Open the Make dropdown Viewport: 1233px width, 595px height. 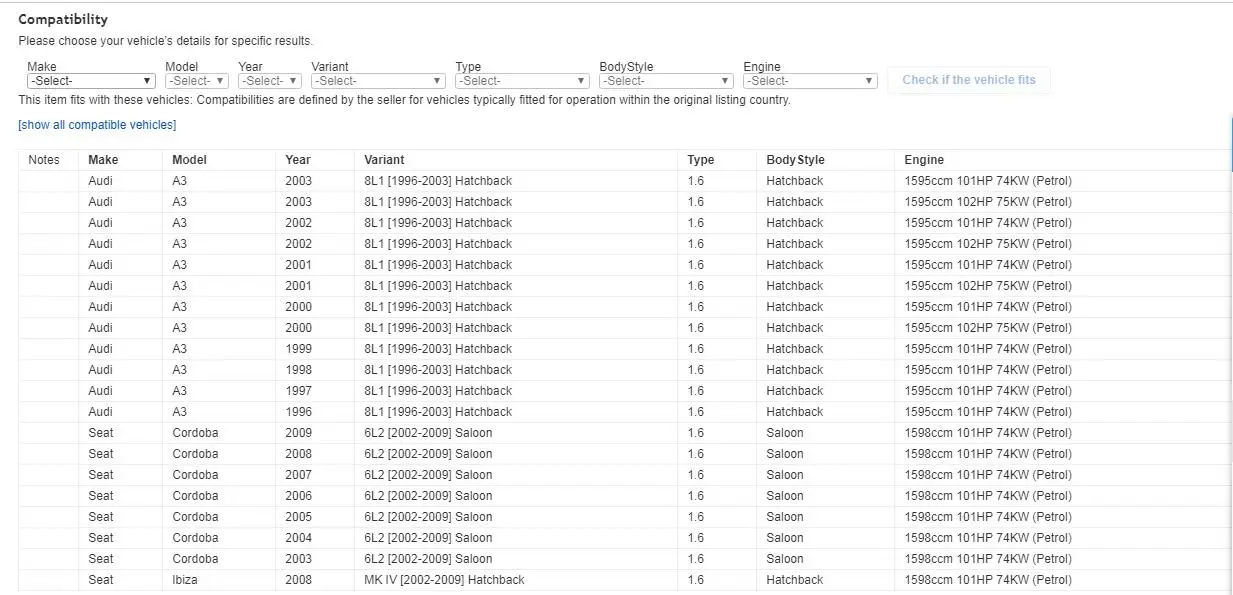(91, 81)
